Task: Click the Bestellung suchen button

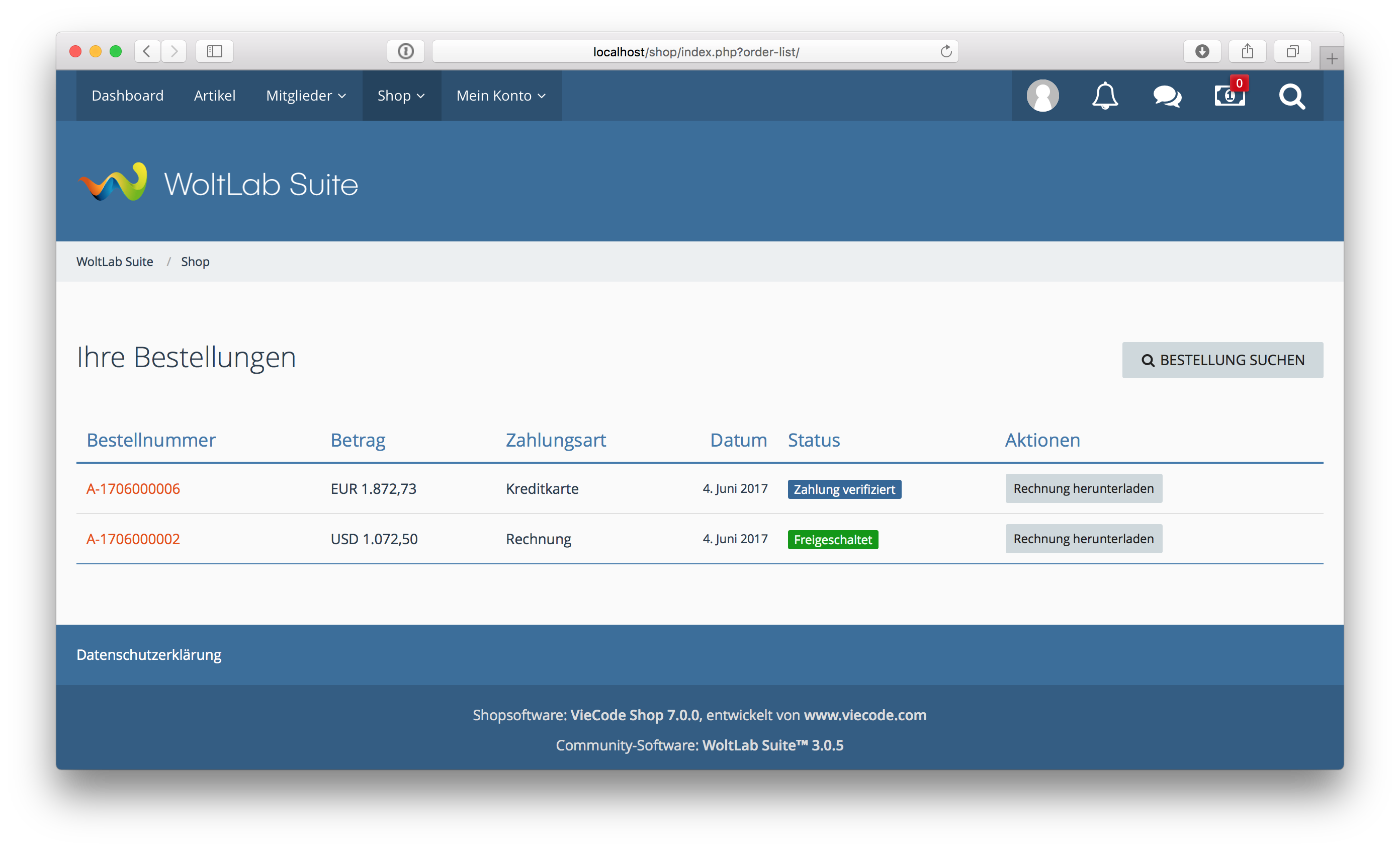Action: coord(1222,360)
